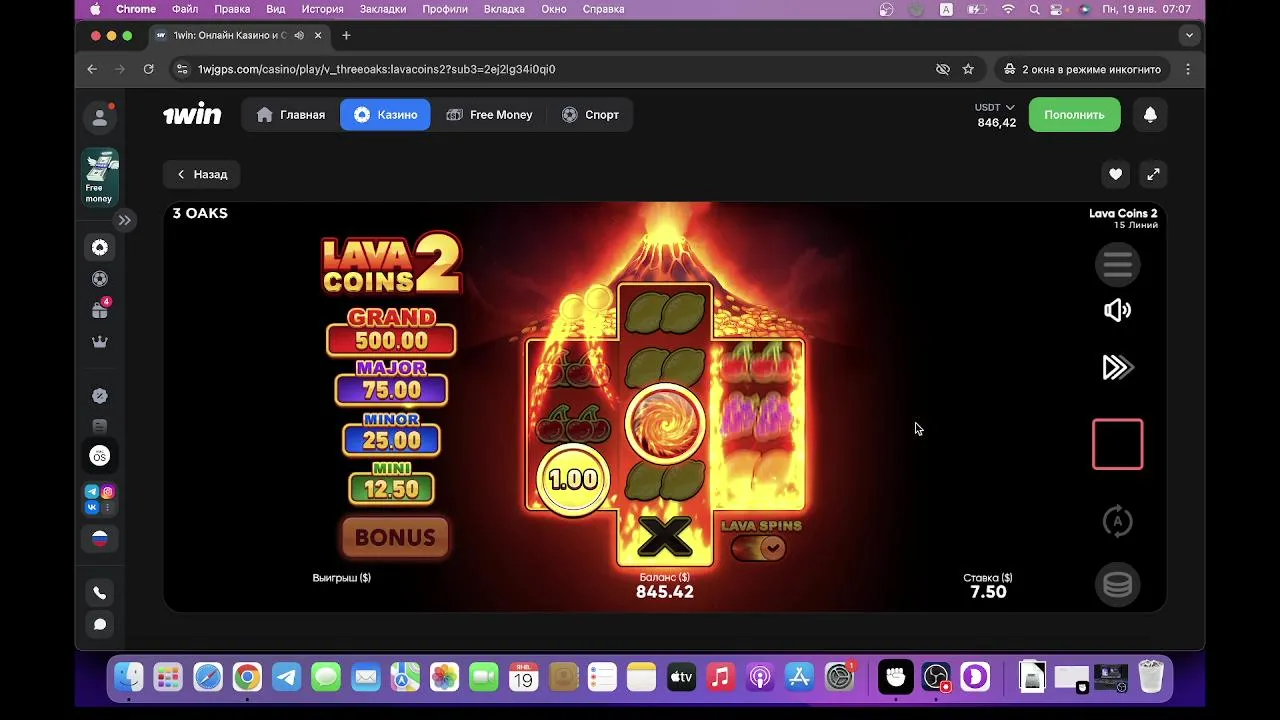Open the chat support bubble icon
The image size is (1280, 720).
coord(99,625)
